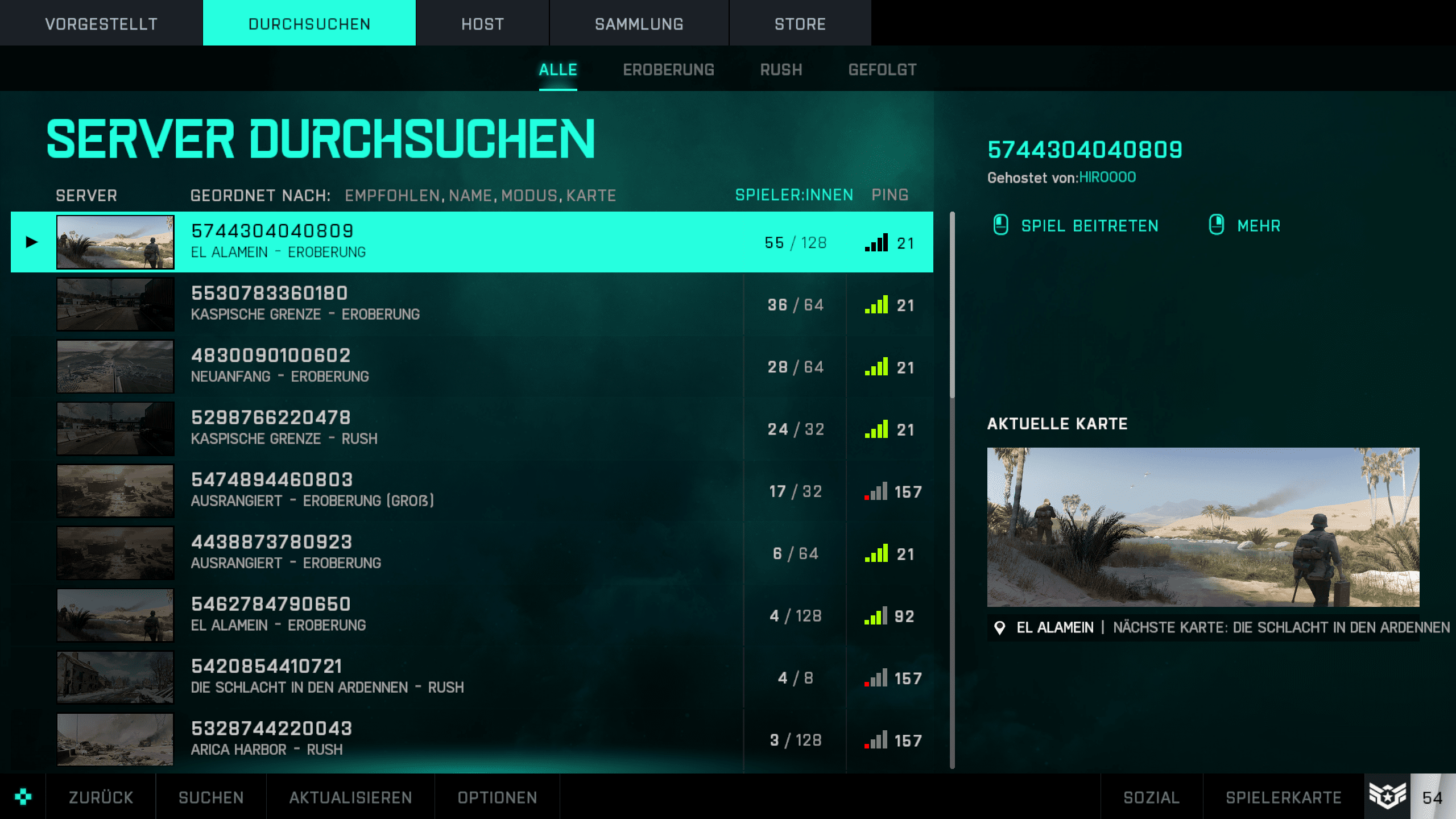This screenshot has height=819, width=1456.
Task: Click the mouse icon beside Spiel Beitreten
Action: point(1000,225)
